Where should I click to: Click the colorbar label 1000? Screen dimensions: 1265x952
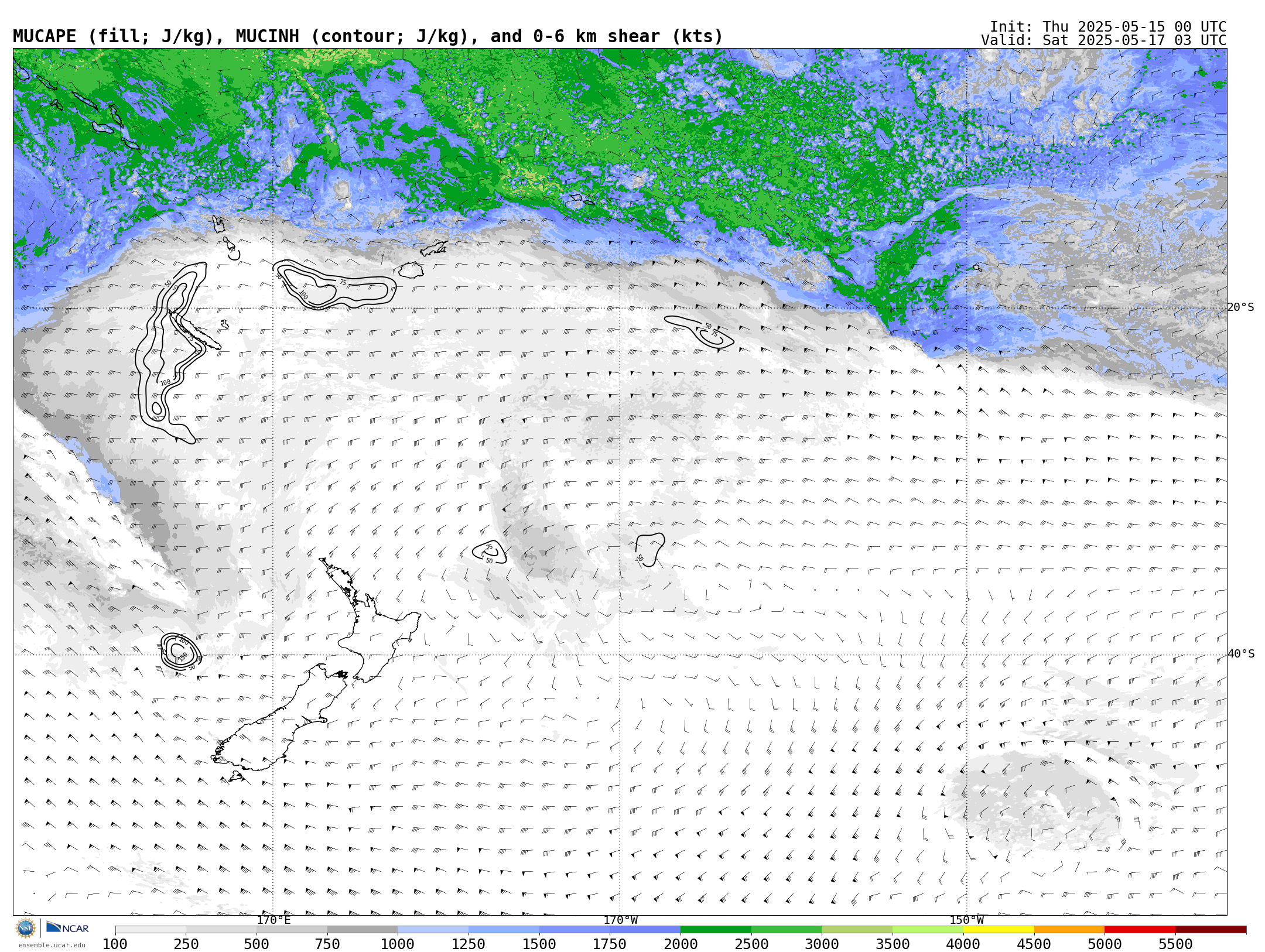pos(398,944)
